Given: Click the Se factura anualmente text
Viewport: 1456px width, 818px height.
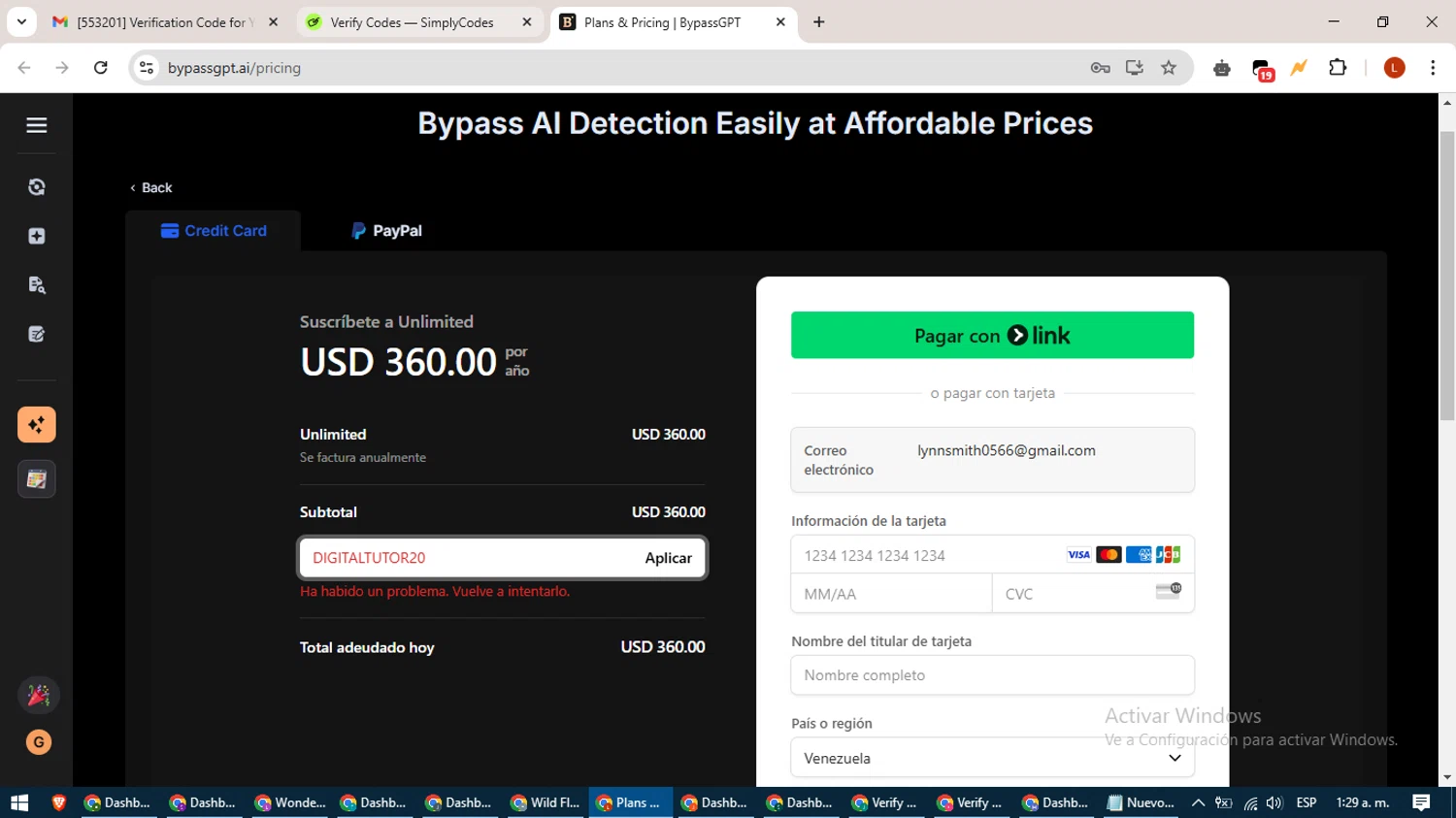Looking at the screenshot, I should click(363, 457).
